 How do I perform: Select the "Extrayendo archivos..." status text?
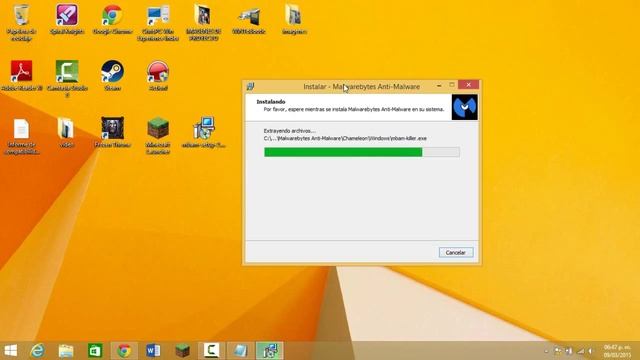click(289, 131)
